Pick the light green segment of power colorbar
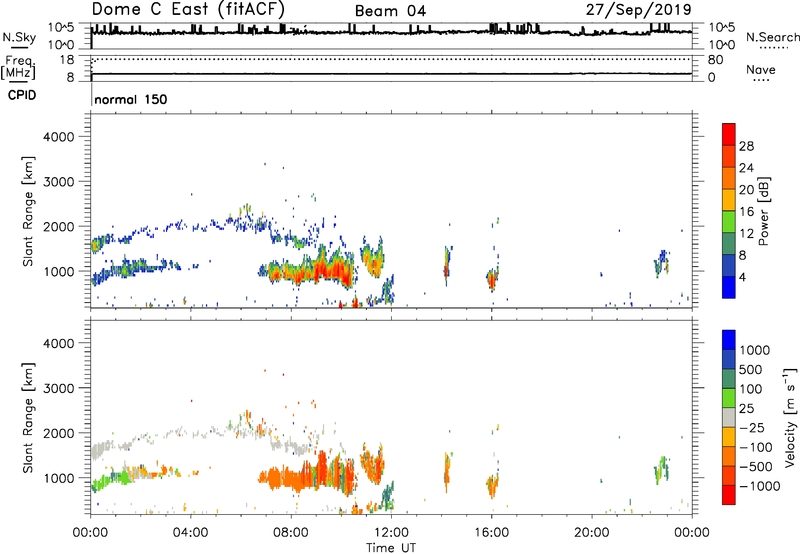This screenshot has height=554, width=800. (729, 221)
